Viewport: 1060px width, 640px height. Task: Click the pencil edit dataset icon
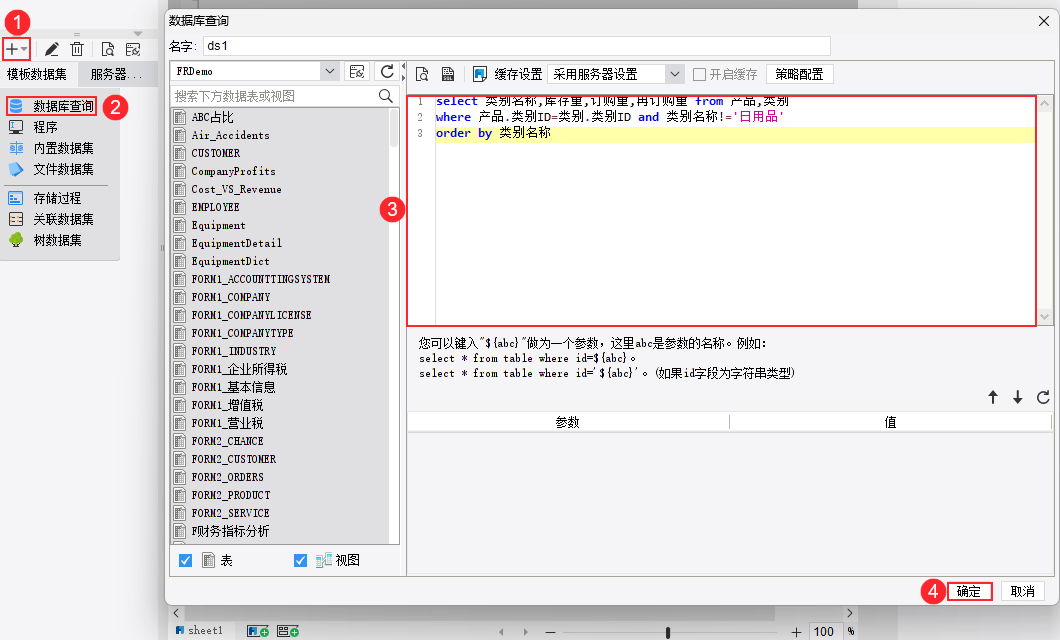click(51, 49)
